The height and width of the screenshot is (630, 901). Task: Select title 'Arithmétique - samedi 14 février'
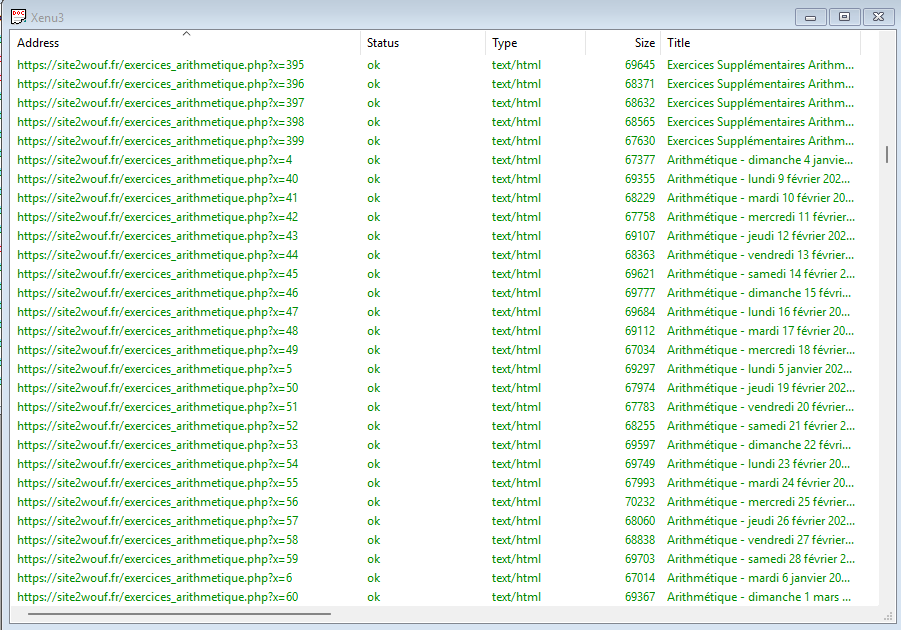(760, 274)
